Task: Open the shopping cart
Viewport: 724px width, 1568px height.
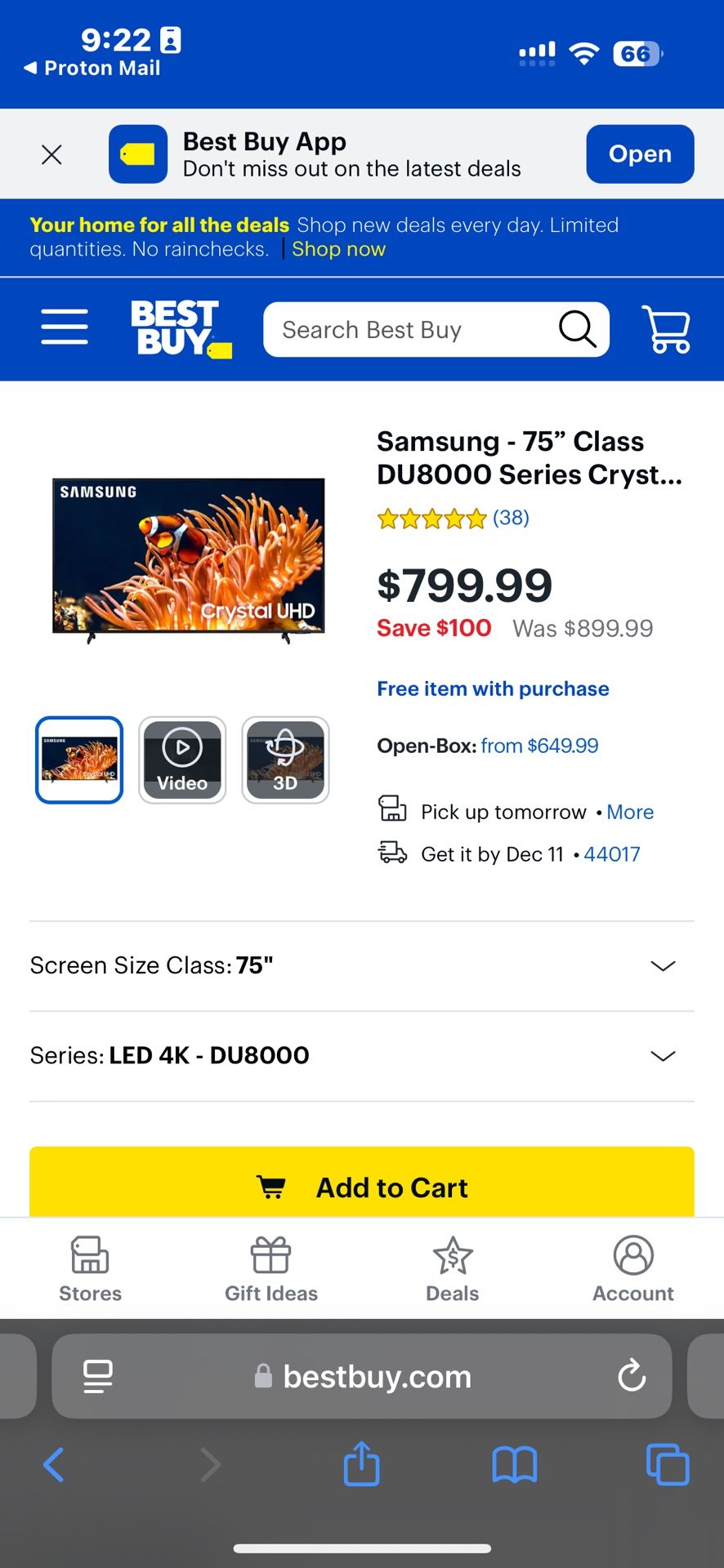Action: 667,329
